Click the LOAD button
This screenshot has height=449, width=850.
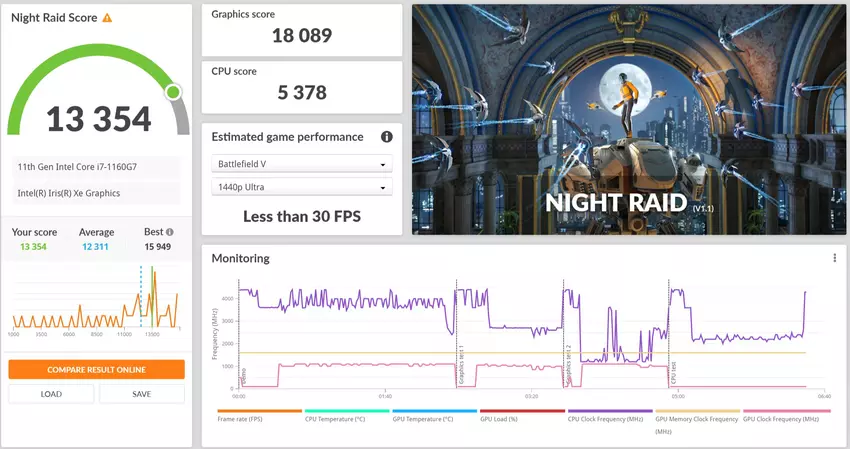click(x=51, y=394)
